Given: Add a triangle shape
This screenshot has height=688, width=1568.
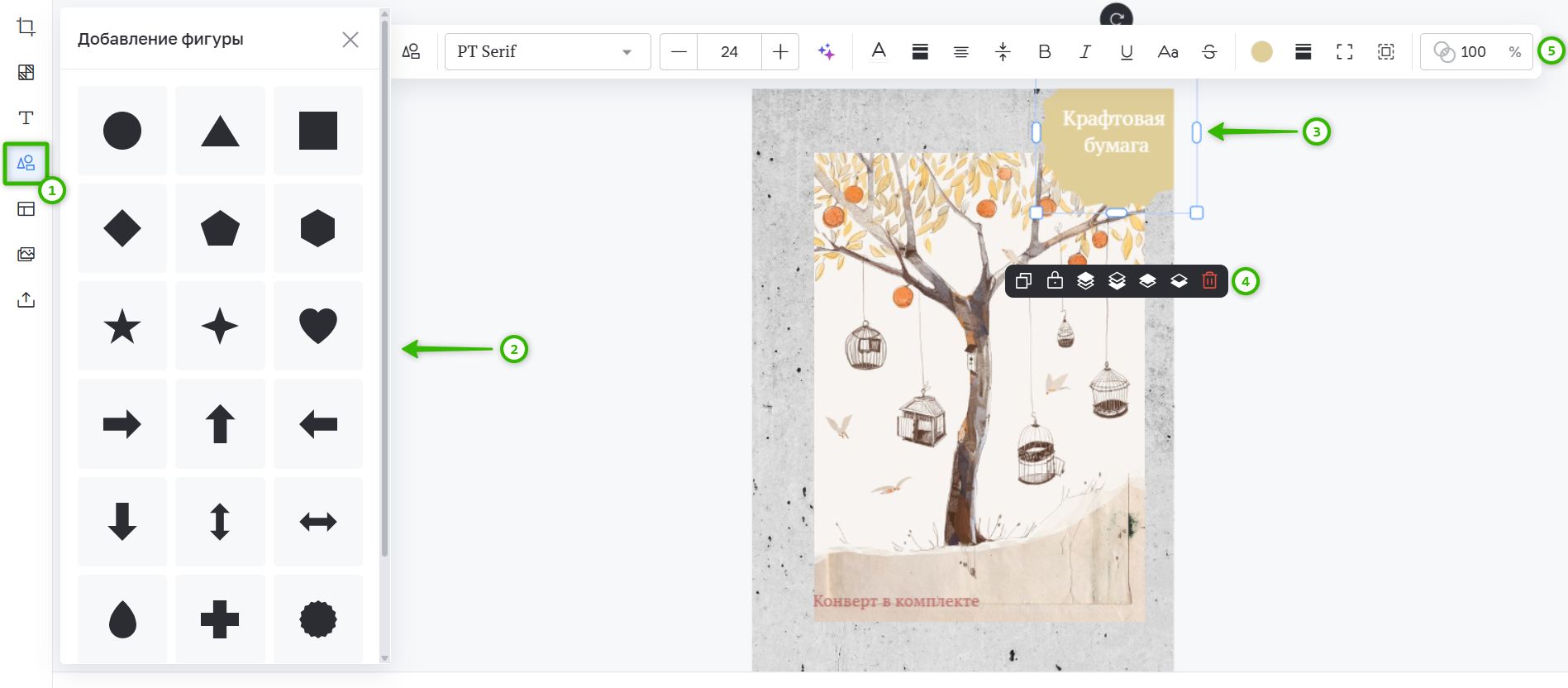Looking at the screenshot, I should [x=220, y=131].
